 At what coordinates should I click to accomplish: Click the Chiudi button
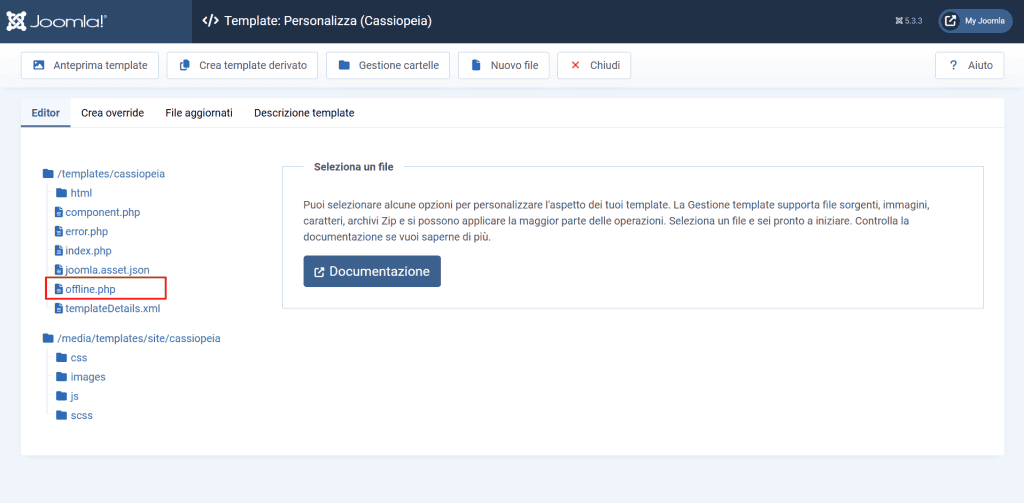point(594,65)
